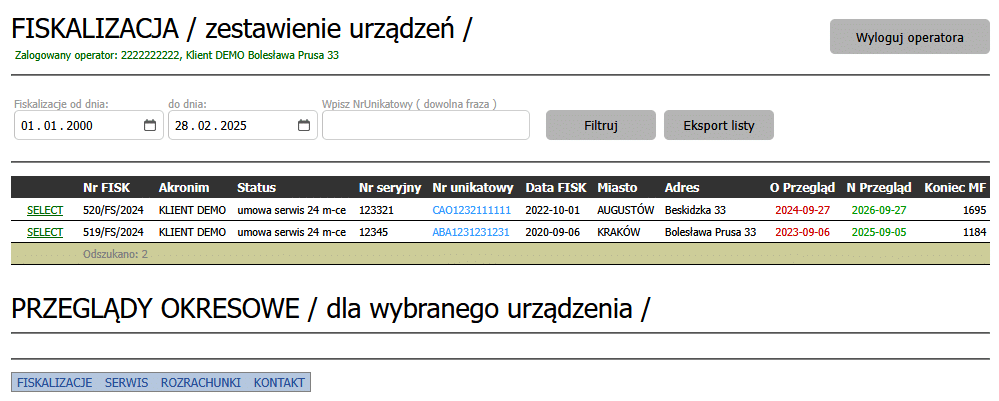Click Koniec MF value 1695
Screen dimensions: 999x401
click(975, 210)
